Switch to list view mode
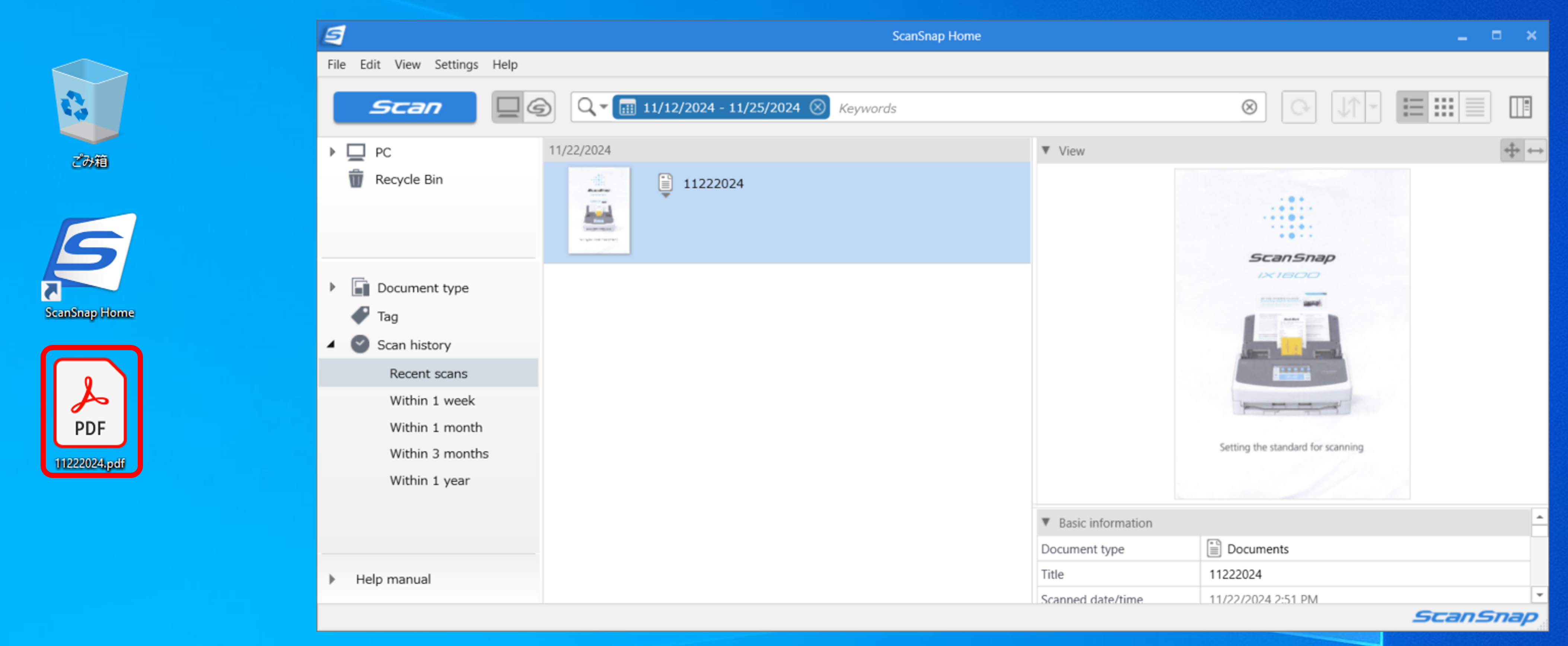The image size is (1568, 646). pyautogui.click(x=1412, y=107)
